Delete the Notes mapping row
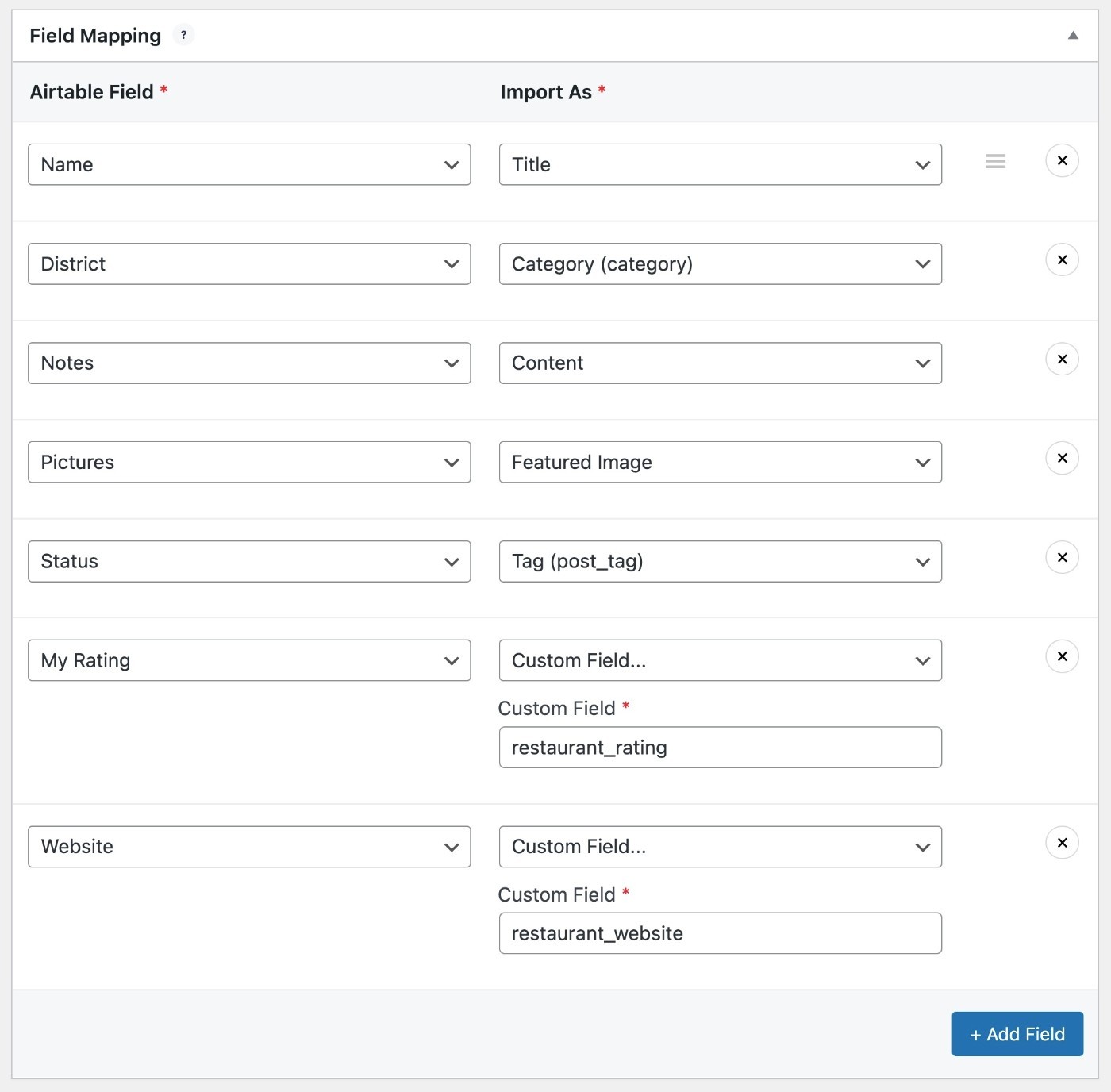 [x=1062, y=359]
